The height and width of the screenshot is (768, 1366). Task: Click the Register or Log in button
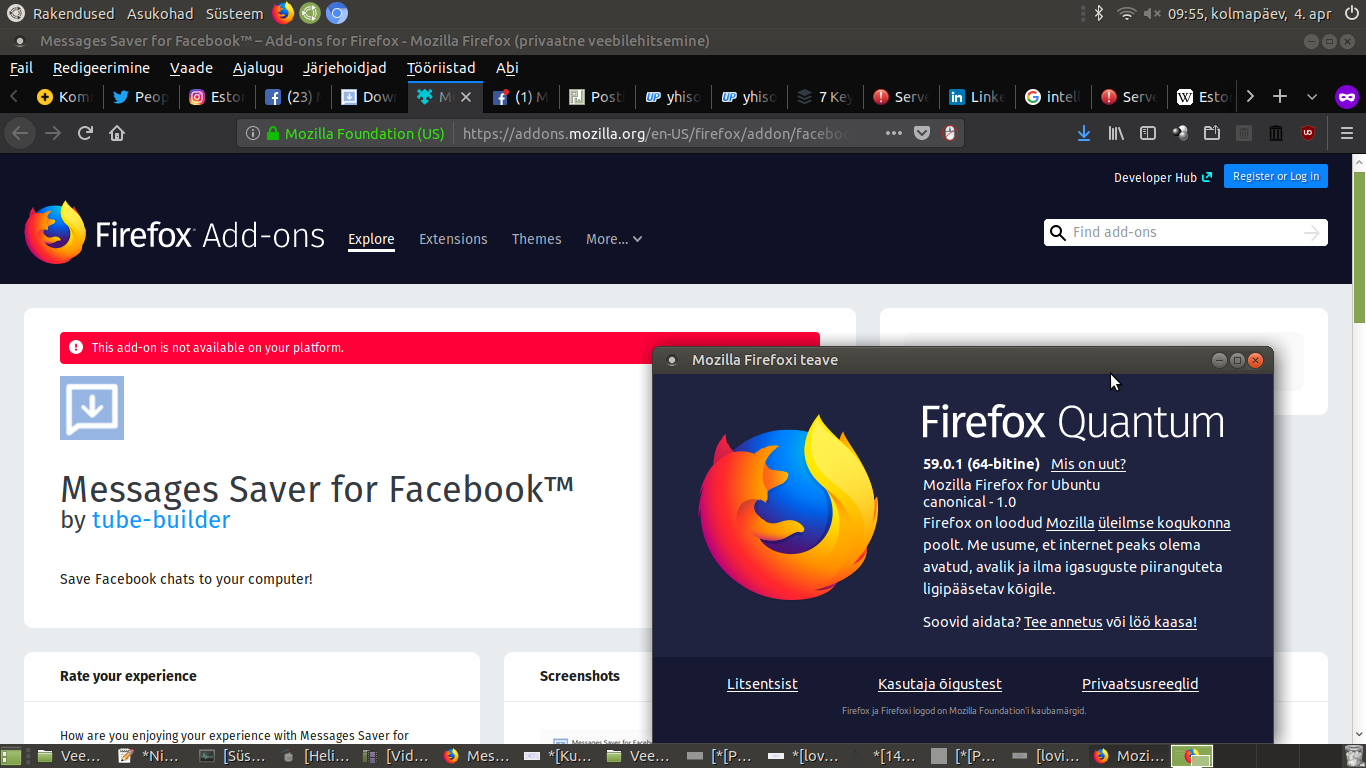tap(1275, 176)
